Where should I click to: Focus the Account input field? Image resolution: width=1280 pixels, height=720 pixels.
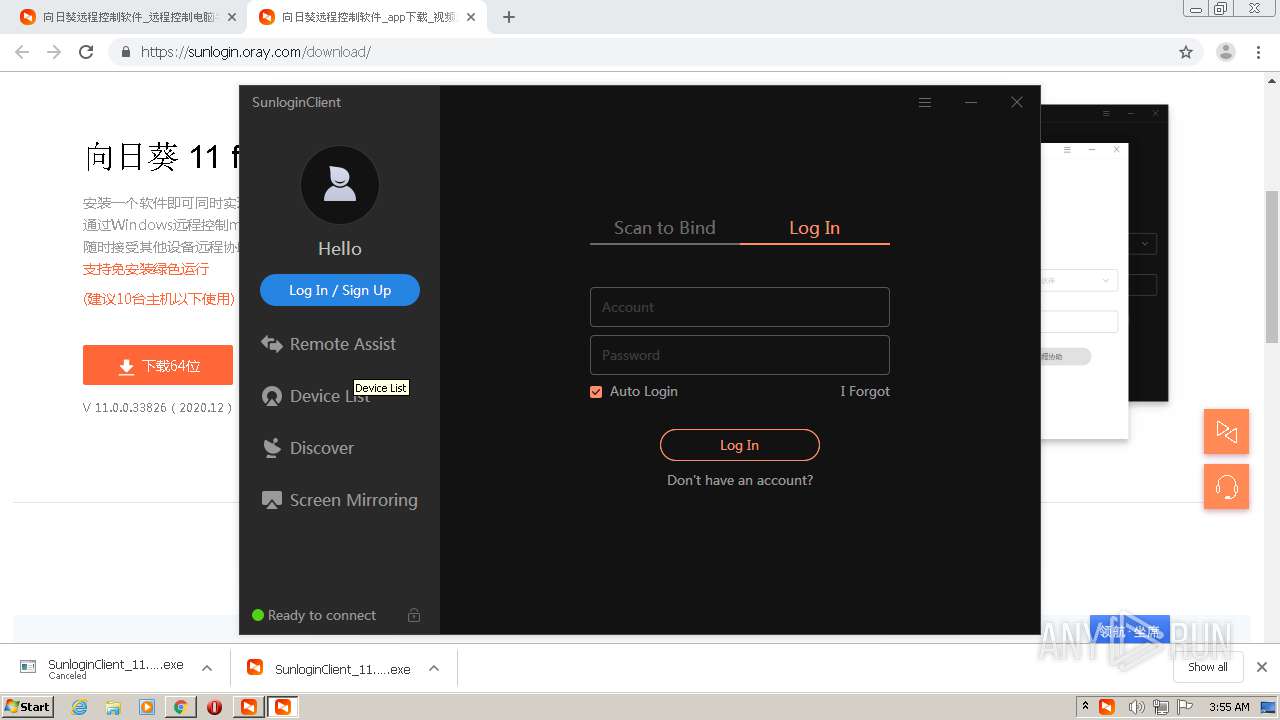(740, 307)
